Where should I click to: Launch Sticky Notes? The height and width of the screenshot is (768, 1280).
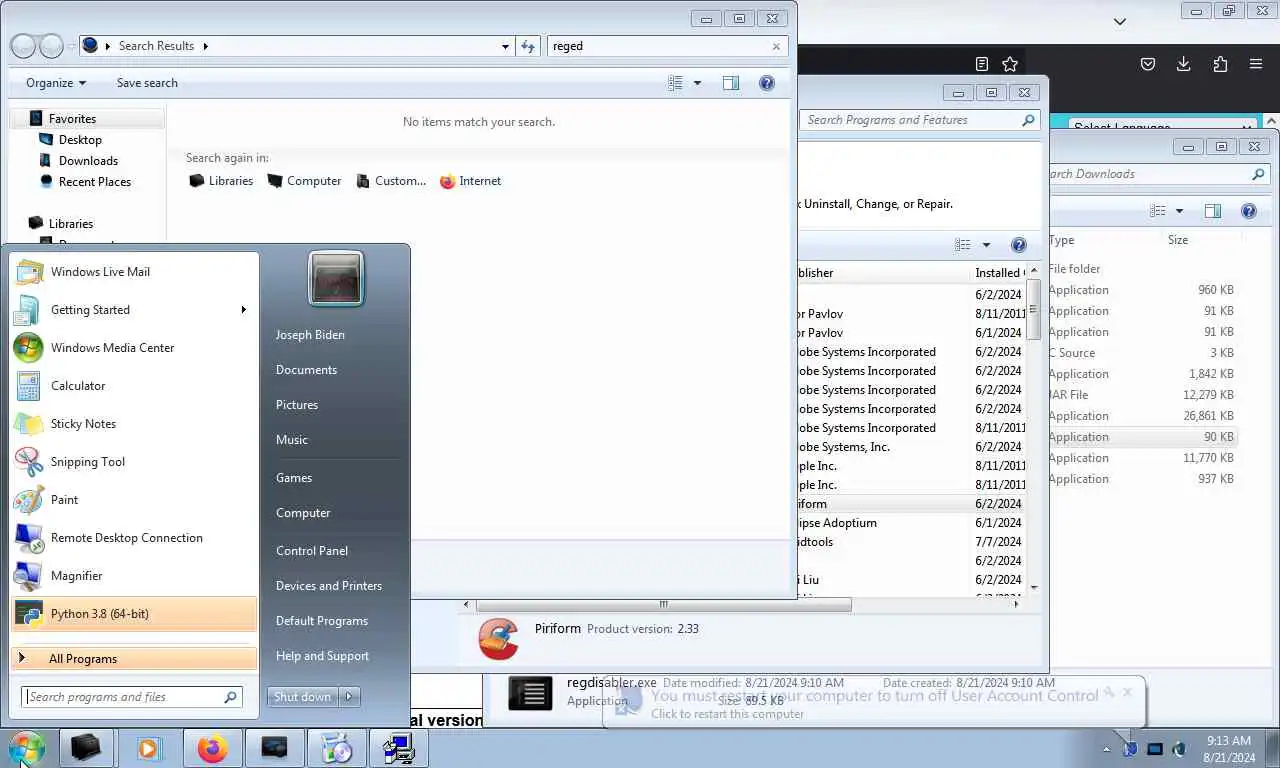pos(134,424)
